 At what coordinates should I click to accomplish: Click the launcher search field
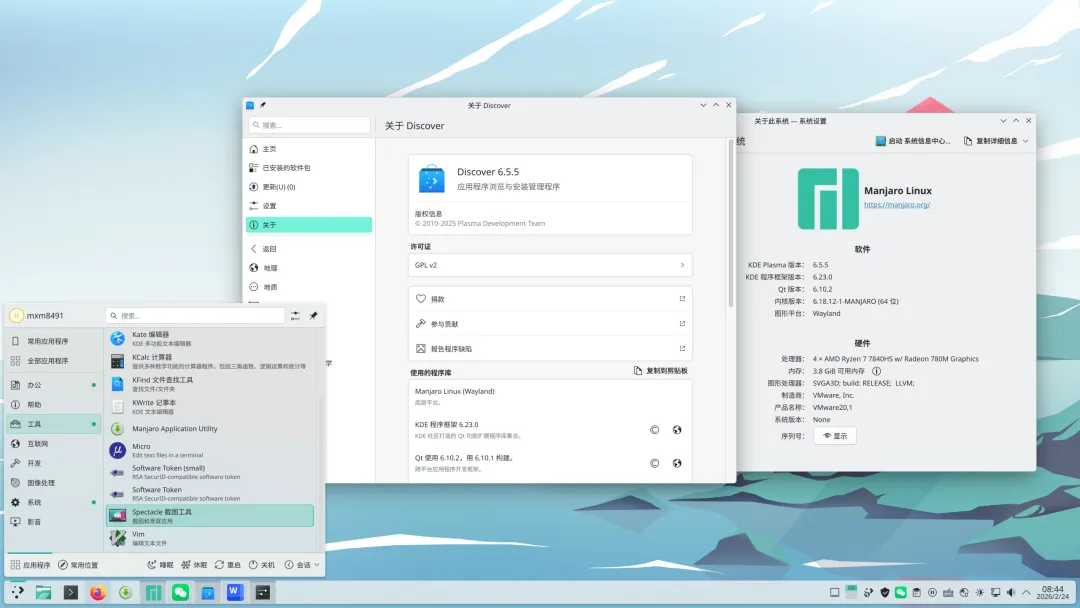tap(195, 315)
